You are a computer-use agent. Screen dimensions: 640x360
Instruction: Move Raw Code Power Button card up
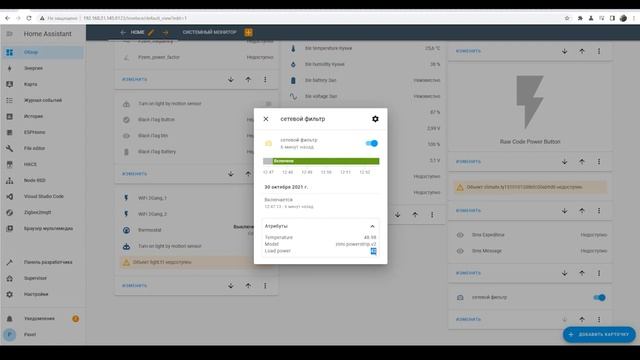coord(582,162)
